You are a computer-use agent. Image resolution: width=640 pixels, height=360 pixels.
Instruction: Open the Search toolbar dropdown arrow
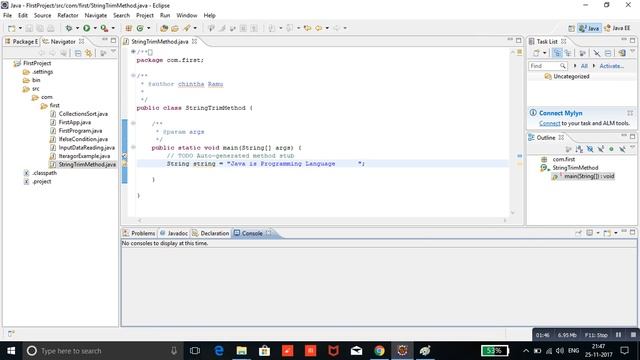pyautogui.click(x=195, y=28)
